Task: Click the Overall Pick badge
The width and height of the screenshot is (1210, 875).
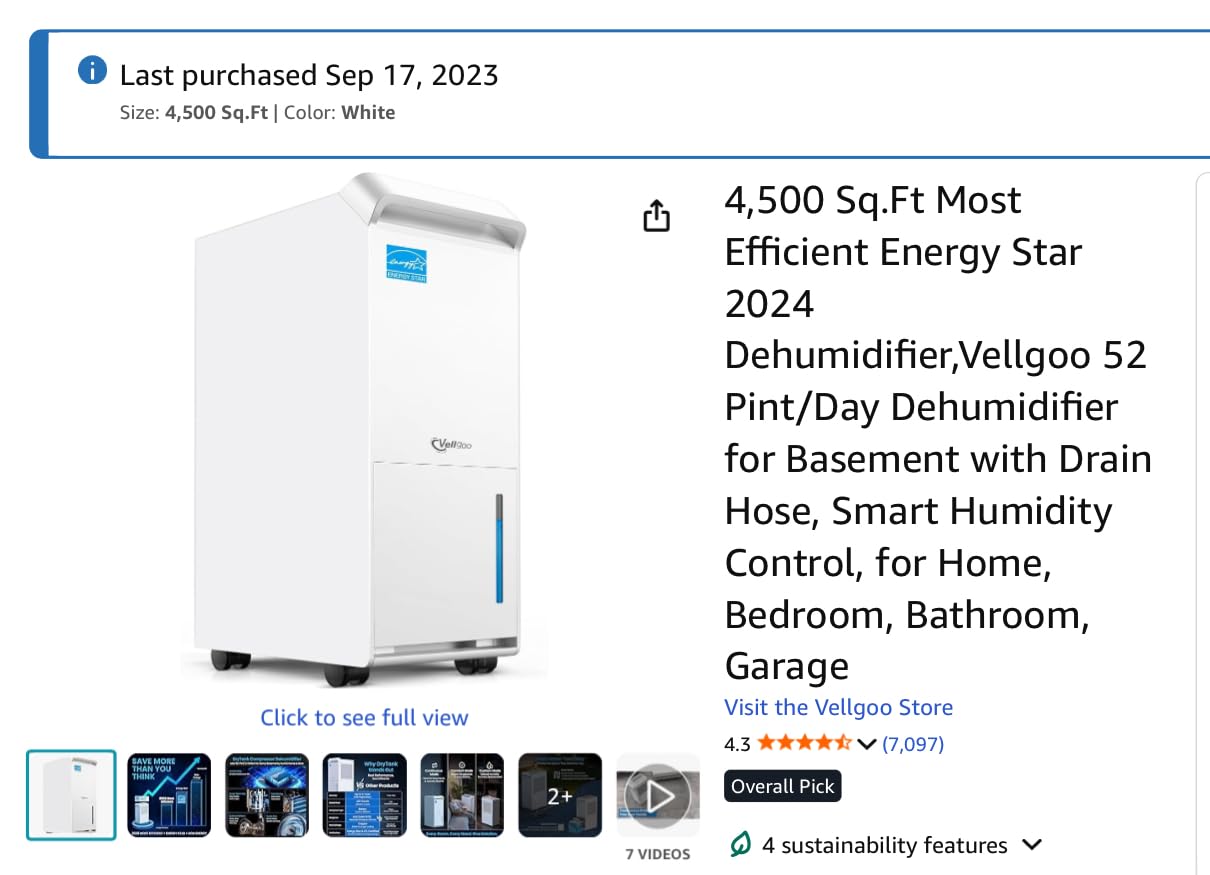Action: click(782, 786)
